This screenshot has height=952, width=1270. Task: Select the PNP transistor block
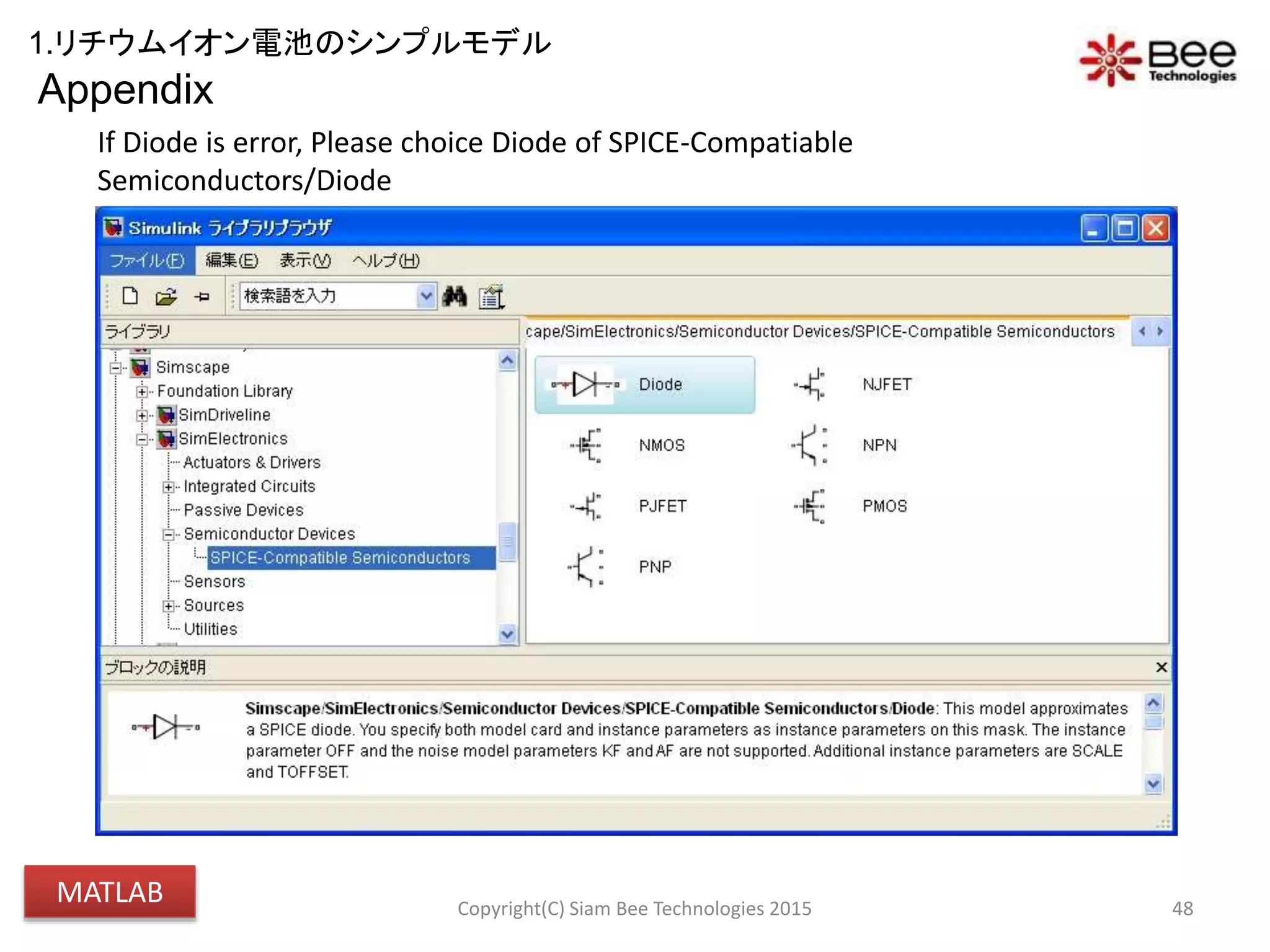point(619,566)
